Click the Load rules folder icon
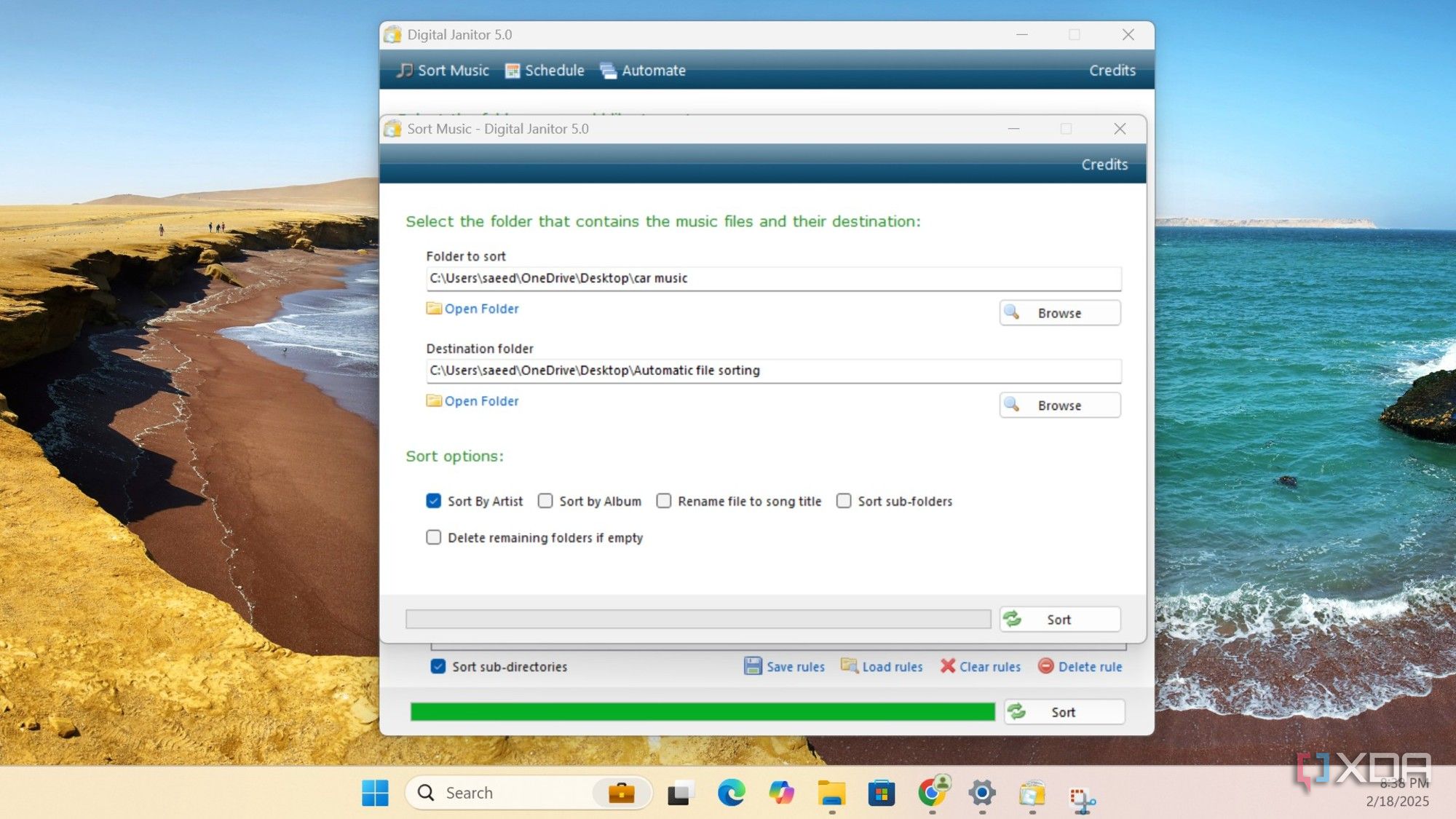Image resolution: width=1456 pixels, height=819 pixels. (849, 665)
